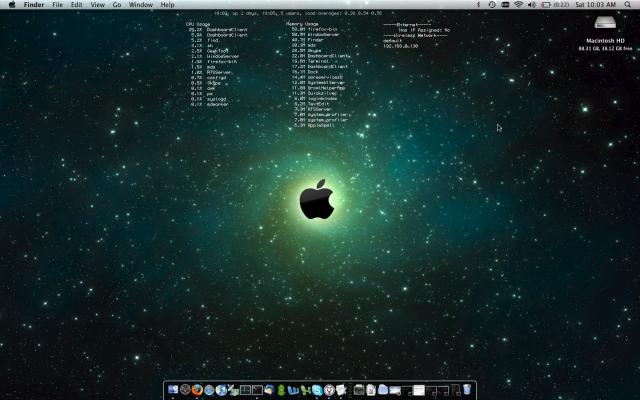
Task: Open the File menu
Action: [x=58, y=4]
